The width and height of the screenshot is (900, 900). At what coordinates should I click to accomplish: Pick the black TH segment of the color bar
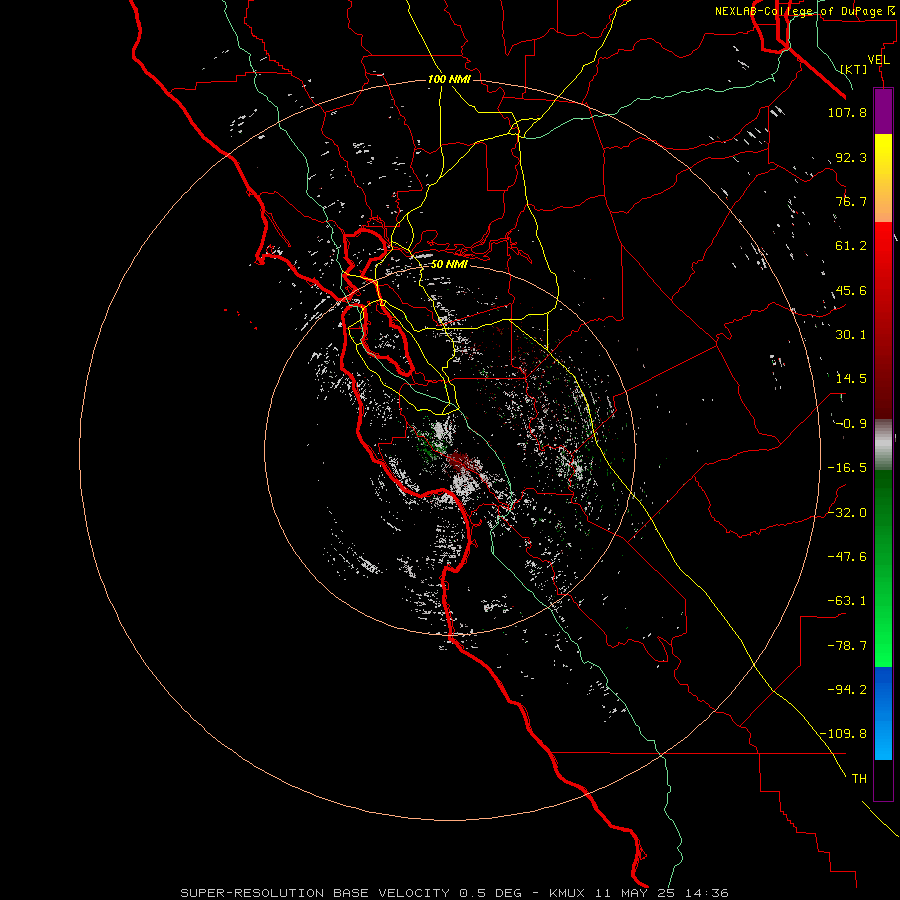[x=883, y=780]
